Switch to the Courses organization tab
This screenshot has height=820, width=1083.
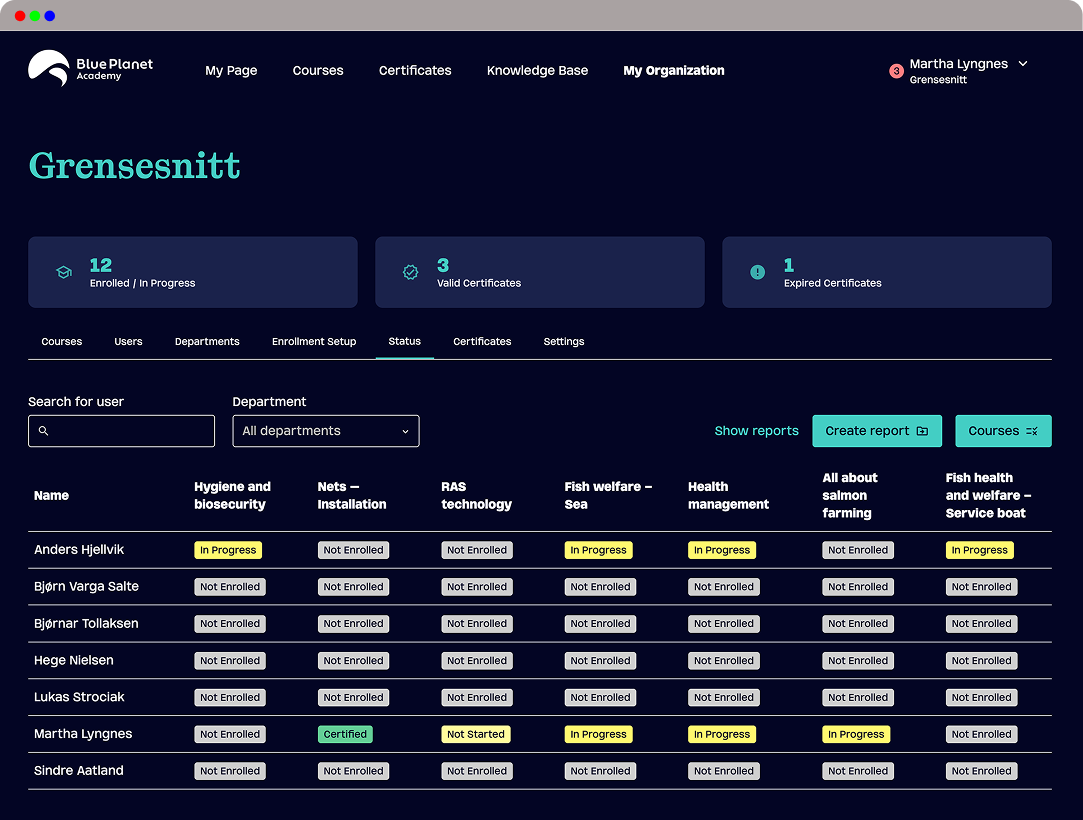coord(61,341)
